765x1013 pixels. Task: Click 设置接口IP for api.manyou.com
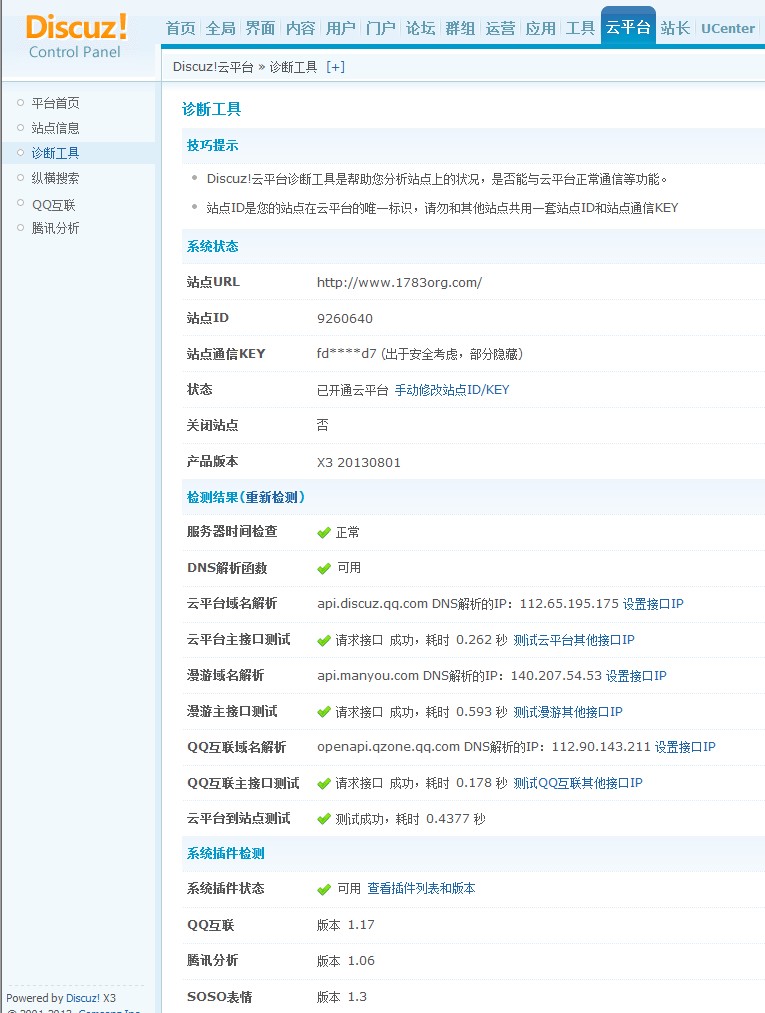pos(636,676)
